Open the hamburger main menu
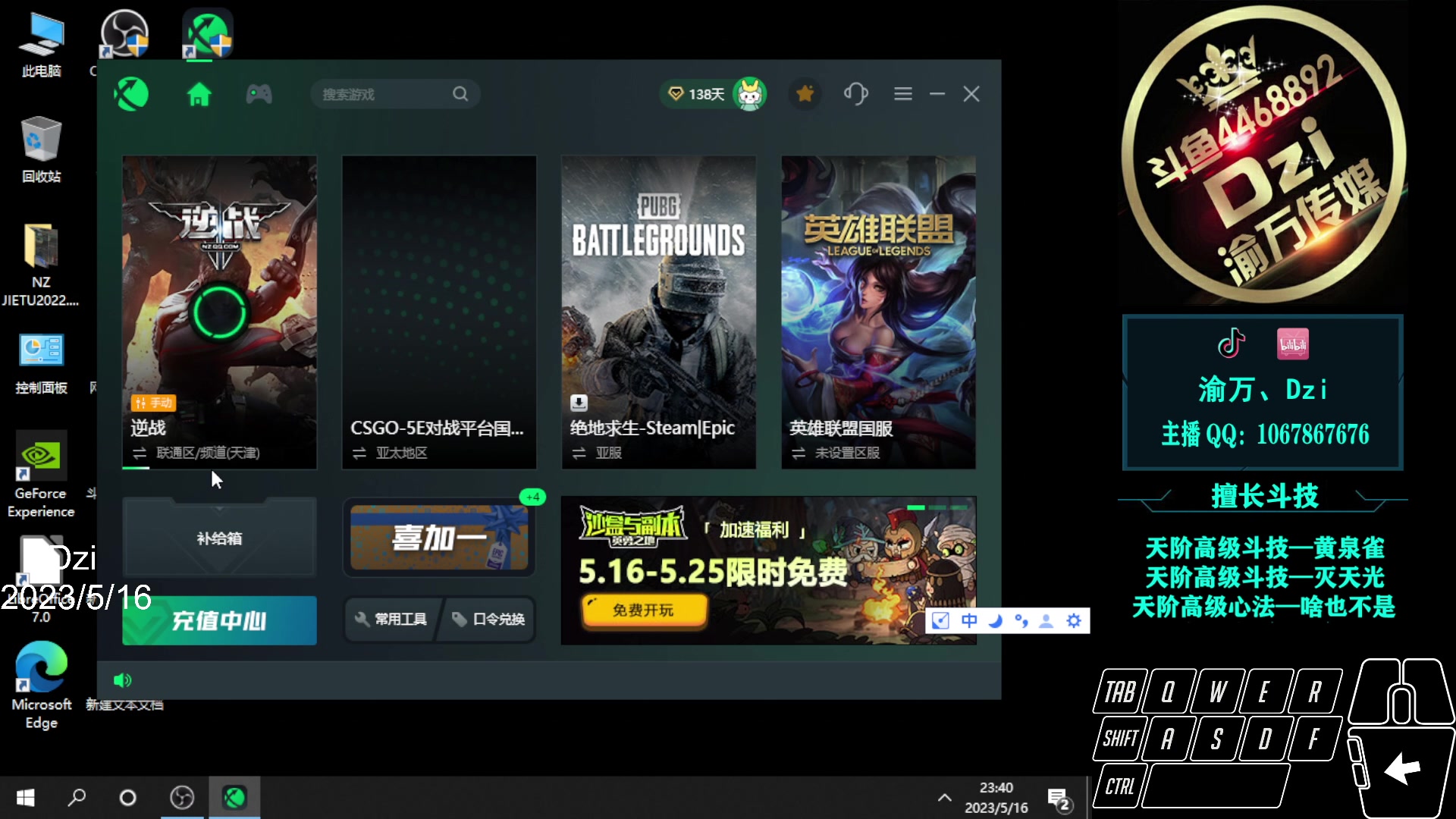 902,94
